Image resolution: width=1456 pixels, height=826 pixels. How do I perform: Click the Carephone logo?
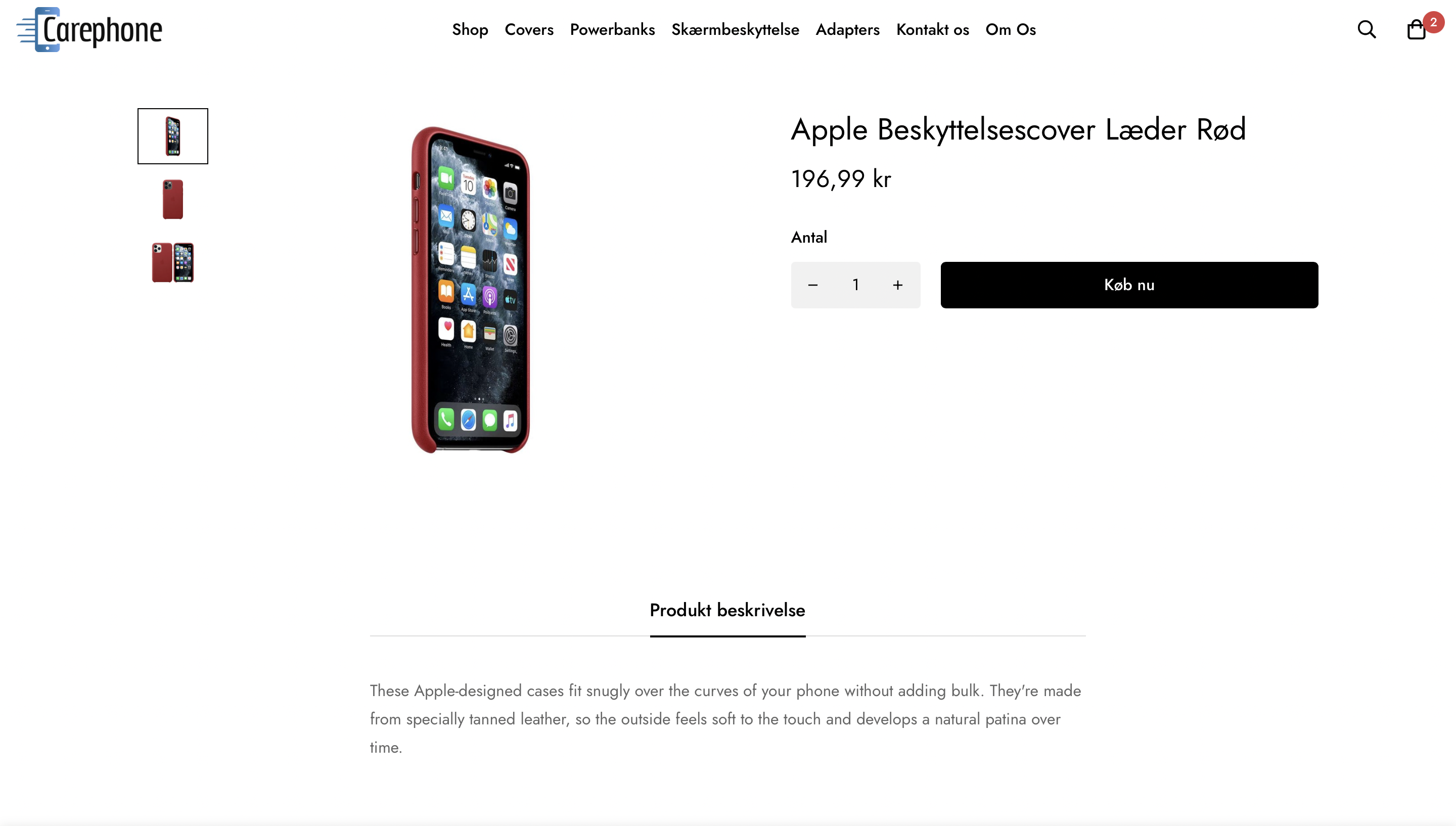point(89,29)
